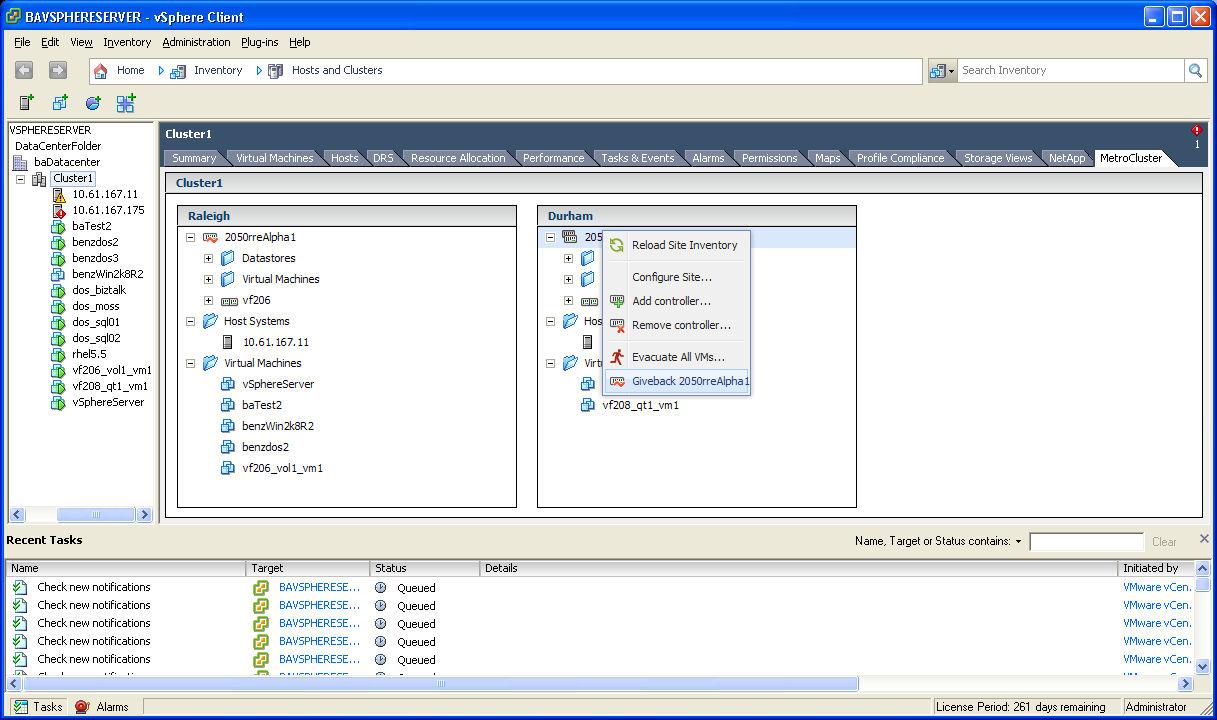Click the first new-item toolbar icon
The height and width of the screenshot is (720, 1217).
pos(27,103)
